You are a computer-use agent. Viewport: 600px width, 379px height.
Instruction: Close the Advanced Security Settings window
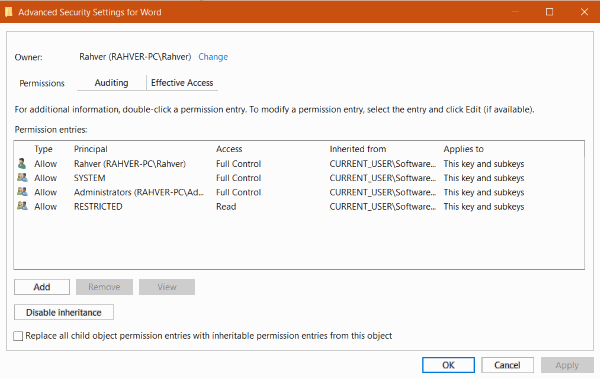tap(584, 12)
